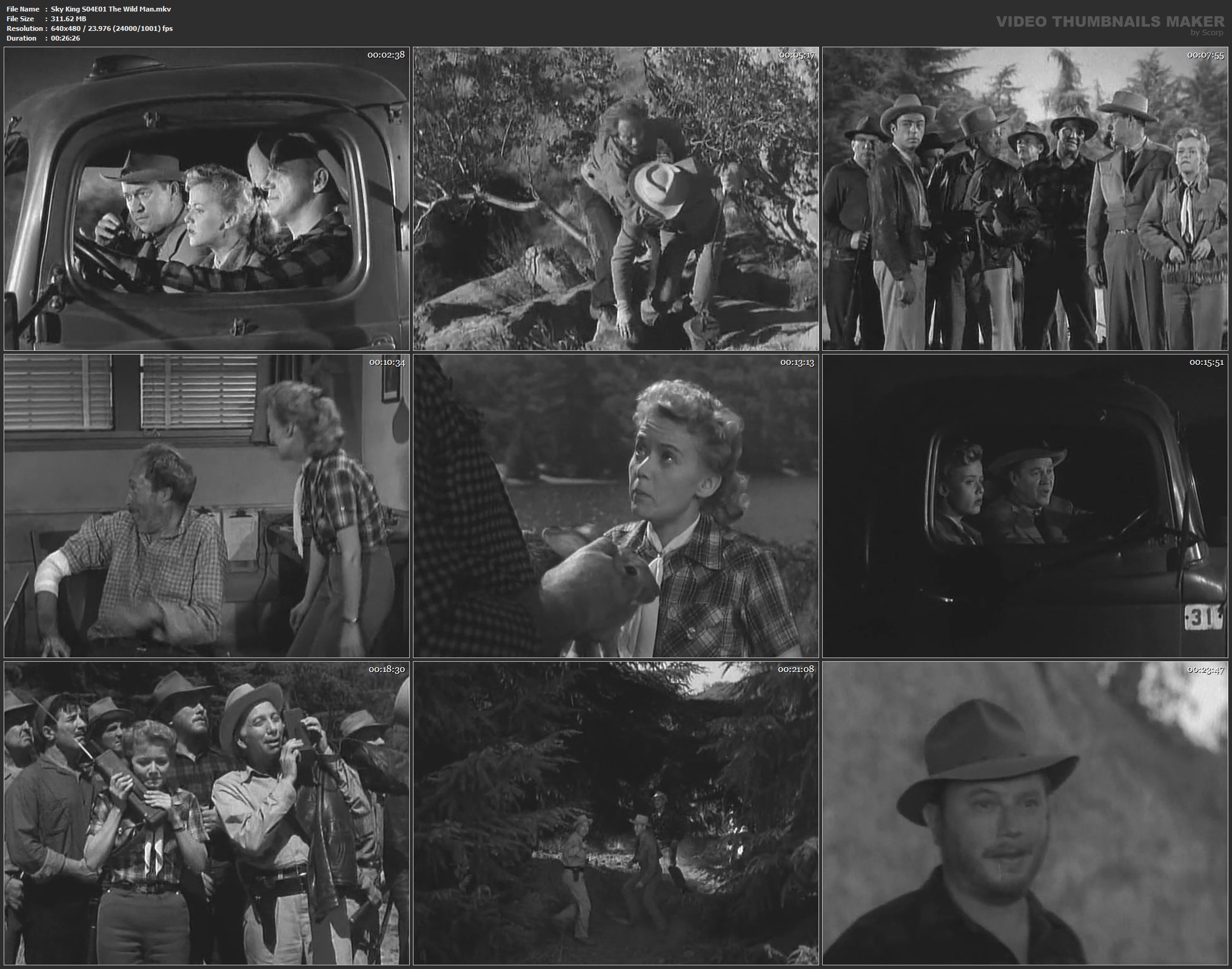The height and width of the screenshot is (969, 1232).
Task: Click the 00:07:55 timestamp label
Action: pyautogui.click(x=1205, y=55)
